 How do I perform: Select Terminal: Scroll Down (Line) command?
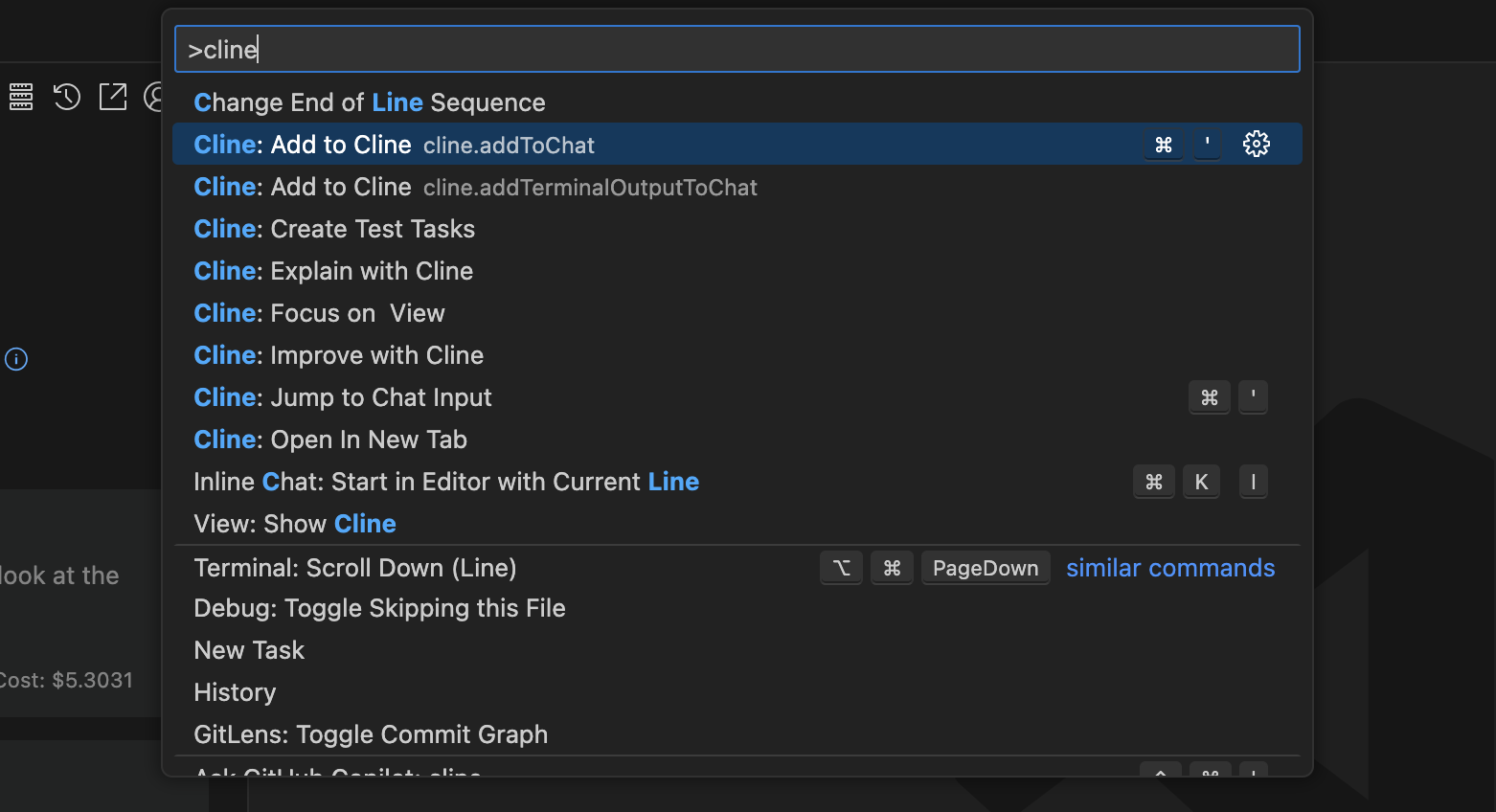pyautogui.click(x=737, y=568)
